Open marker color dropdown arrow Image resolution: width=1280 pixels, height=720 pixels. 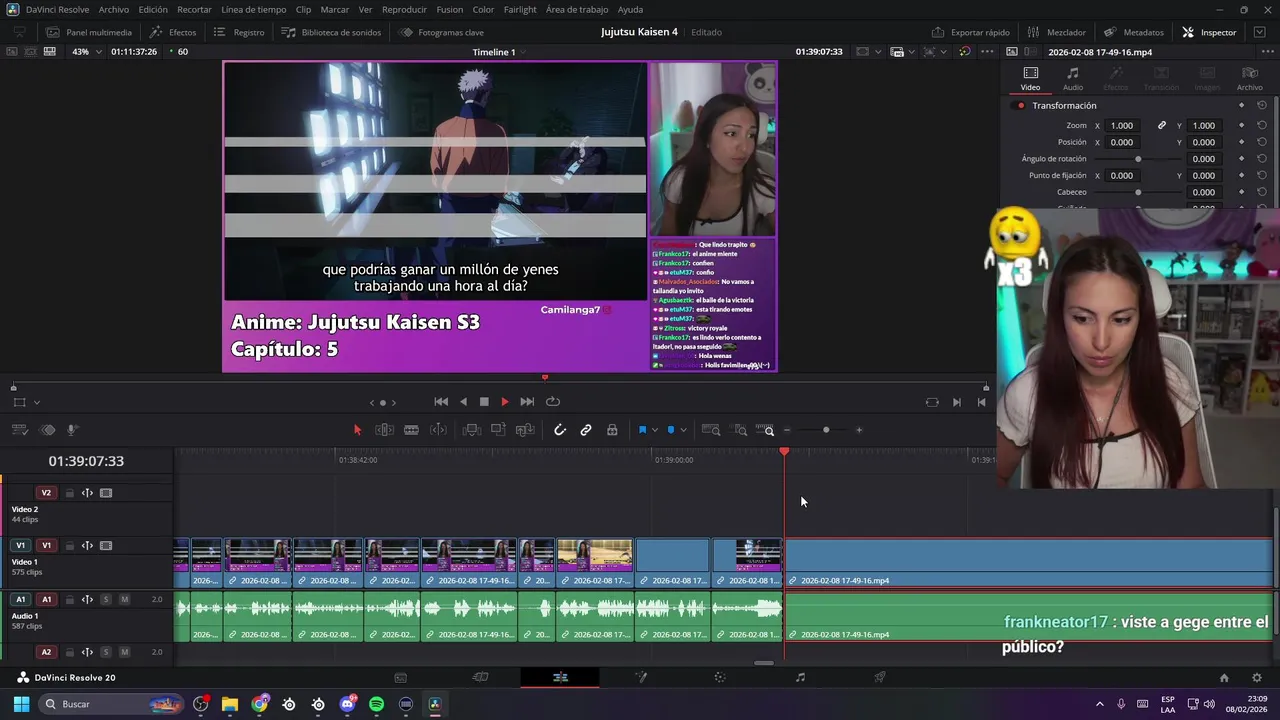coord(683,430)
